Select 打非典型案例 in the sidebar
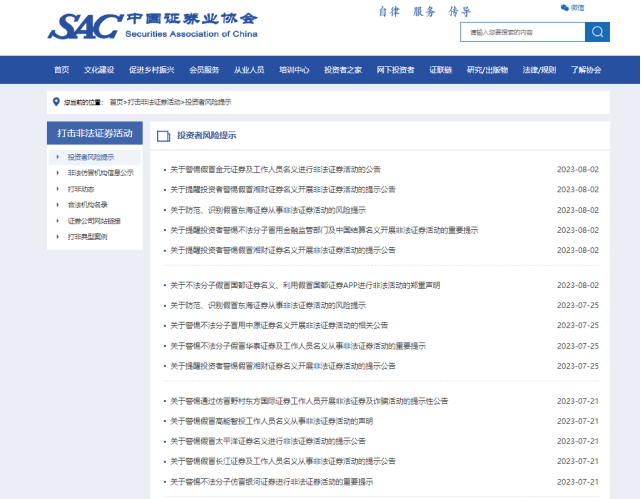 coord(87,237)
